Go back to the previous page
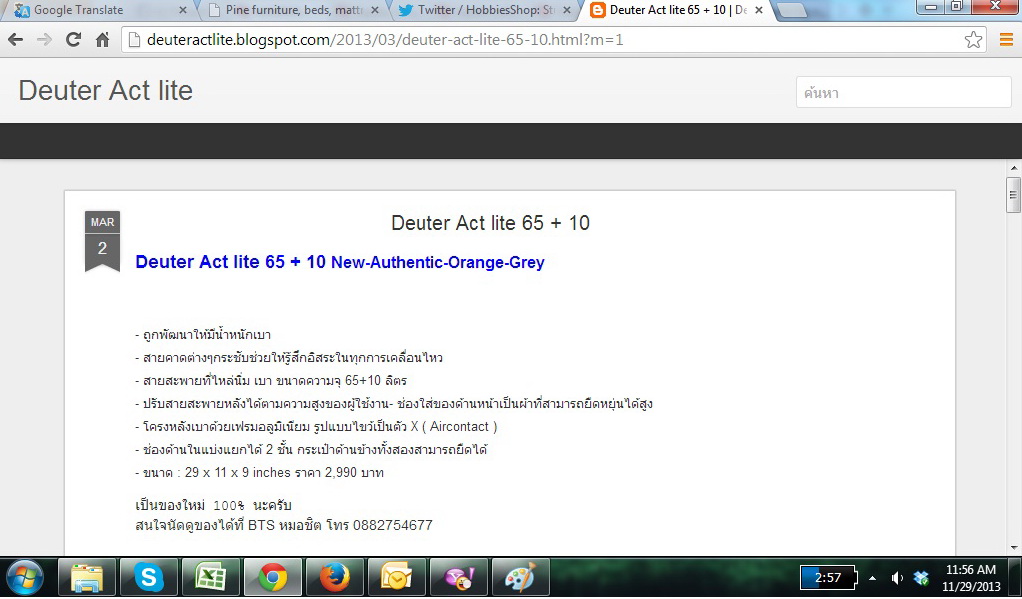Image resolution: width=1022 pixels, height=599 pixels. pos(16,40)
